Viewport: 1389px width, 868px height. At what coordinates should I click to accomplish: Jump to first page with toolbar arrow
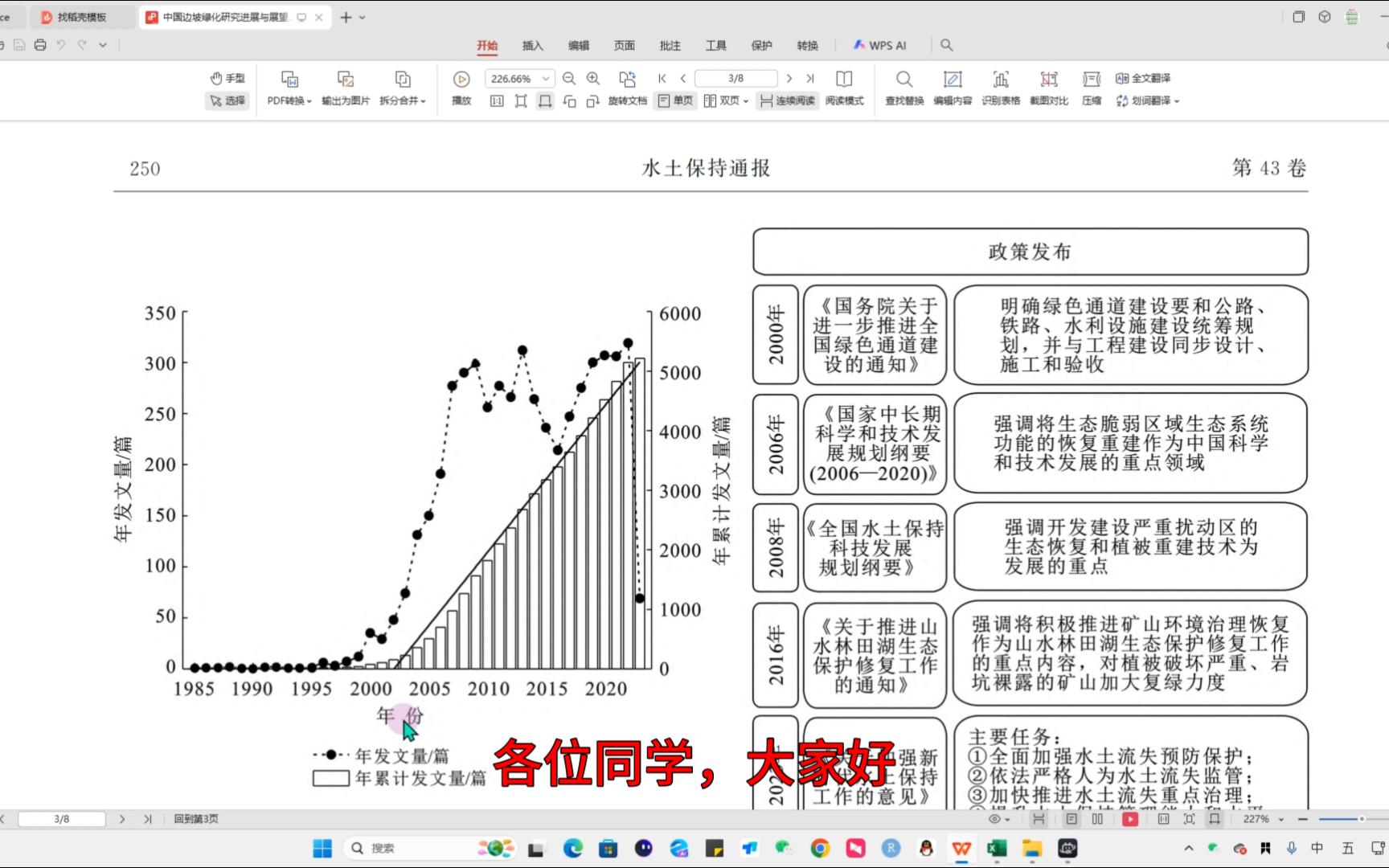[x=662, y=78]
